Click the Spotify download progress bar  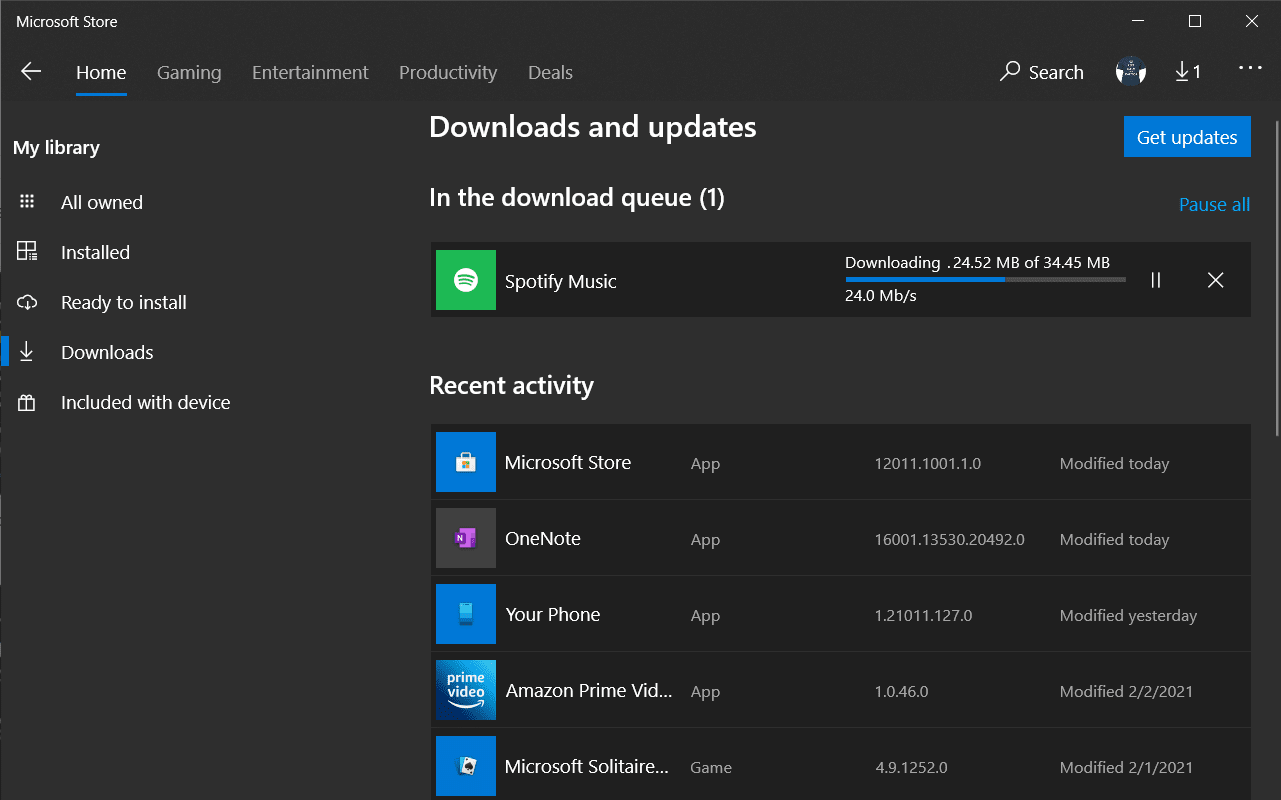[984, 279]
